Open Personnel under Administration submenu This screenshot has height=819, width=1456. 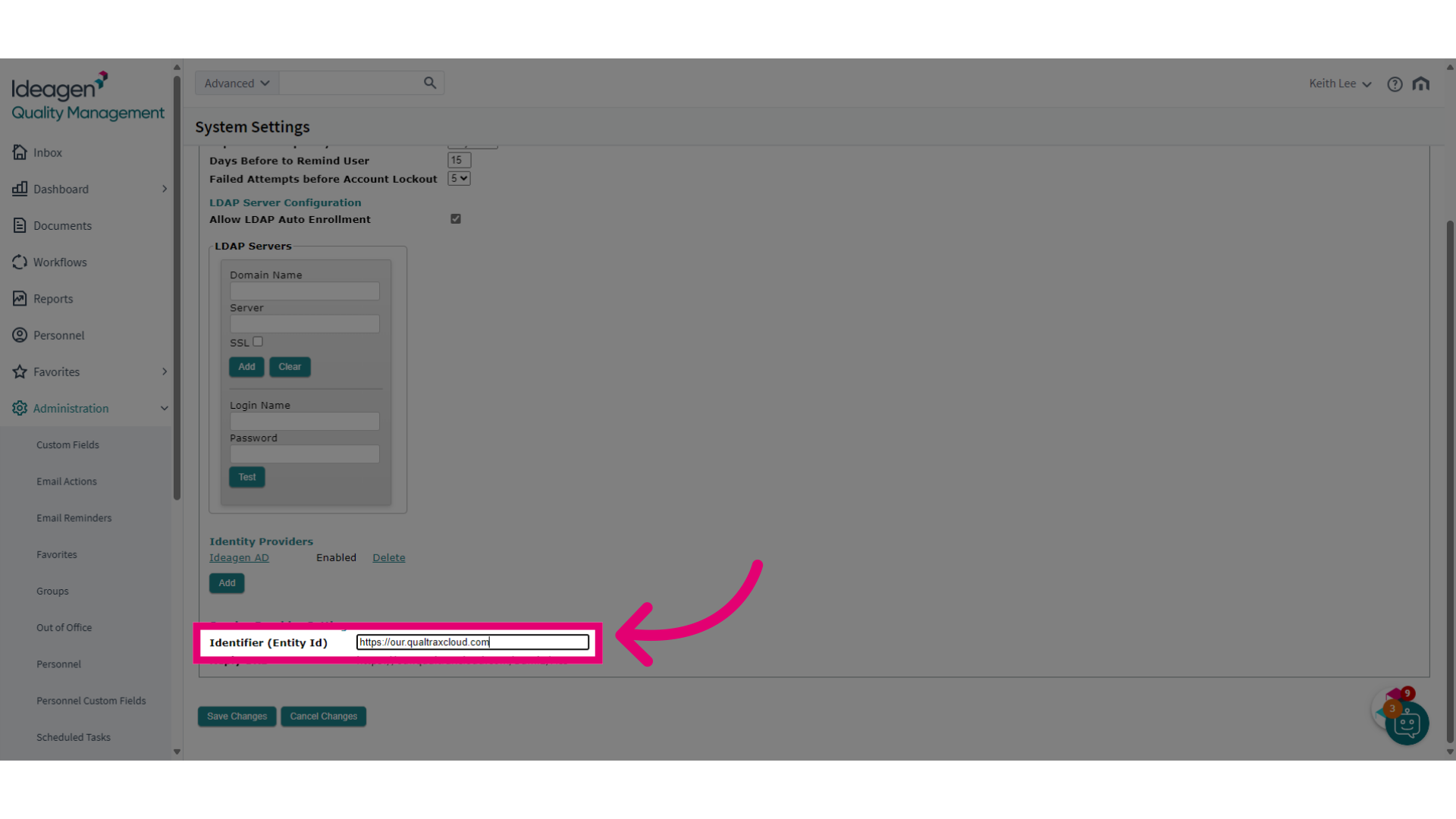(58, 664)
